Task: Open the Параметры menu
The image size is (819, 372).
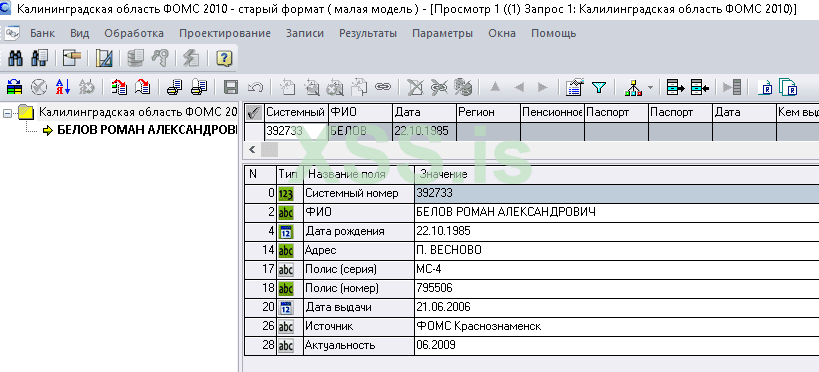Action: tap(442, 33)
